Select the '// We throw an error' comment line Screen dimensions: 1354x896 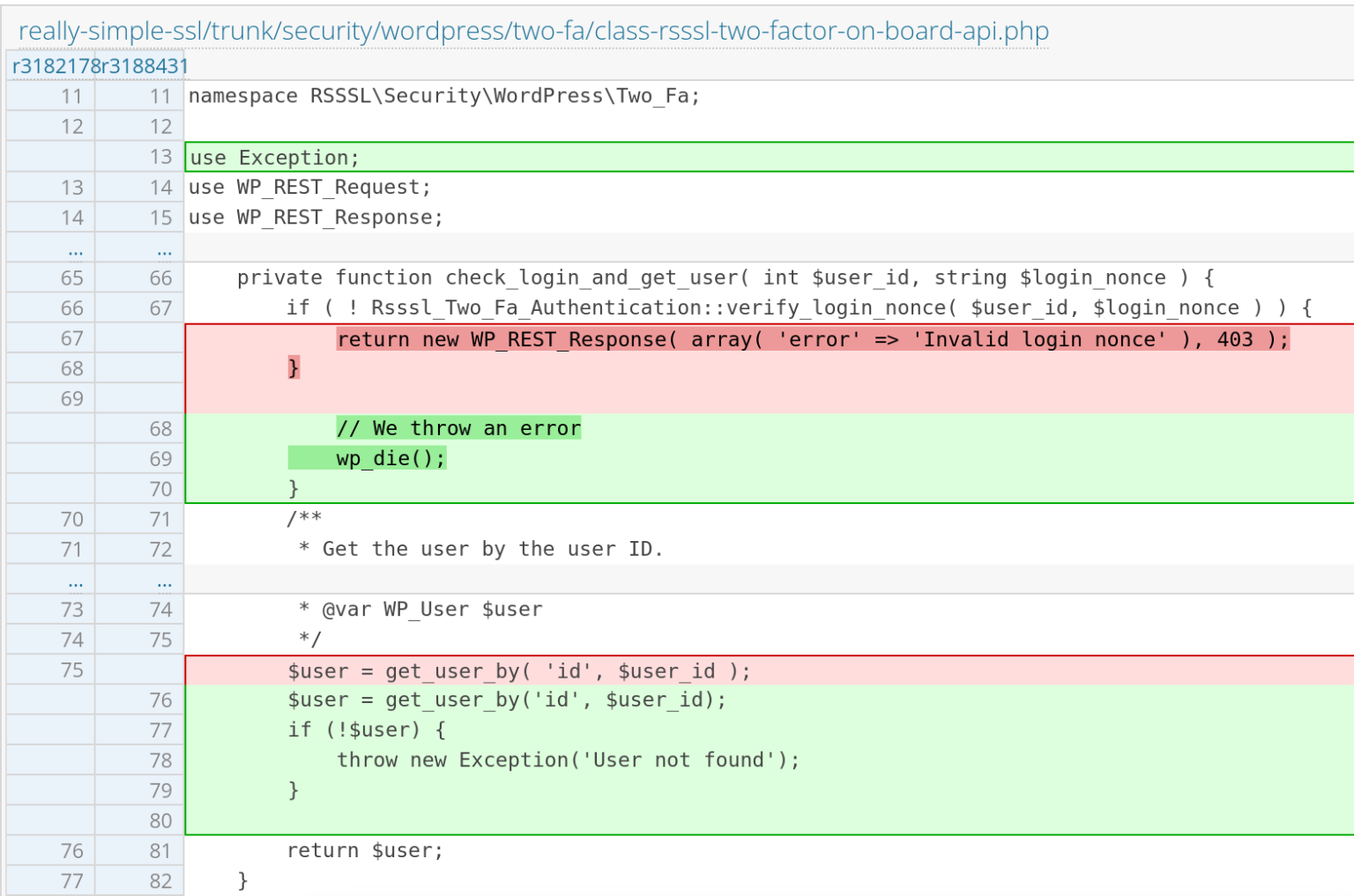point(458,427)
